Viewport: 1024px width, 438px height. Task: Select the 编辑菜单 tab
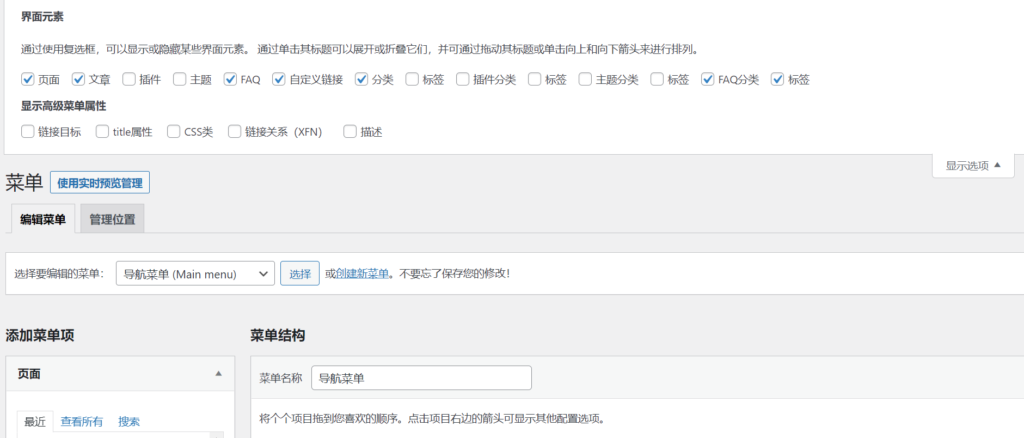coord(43,219)
